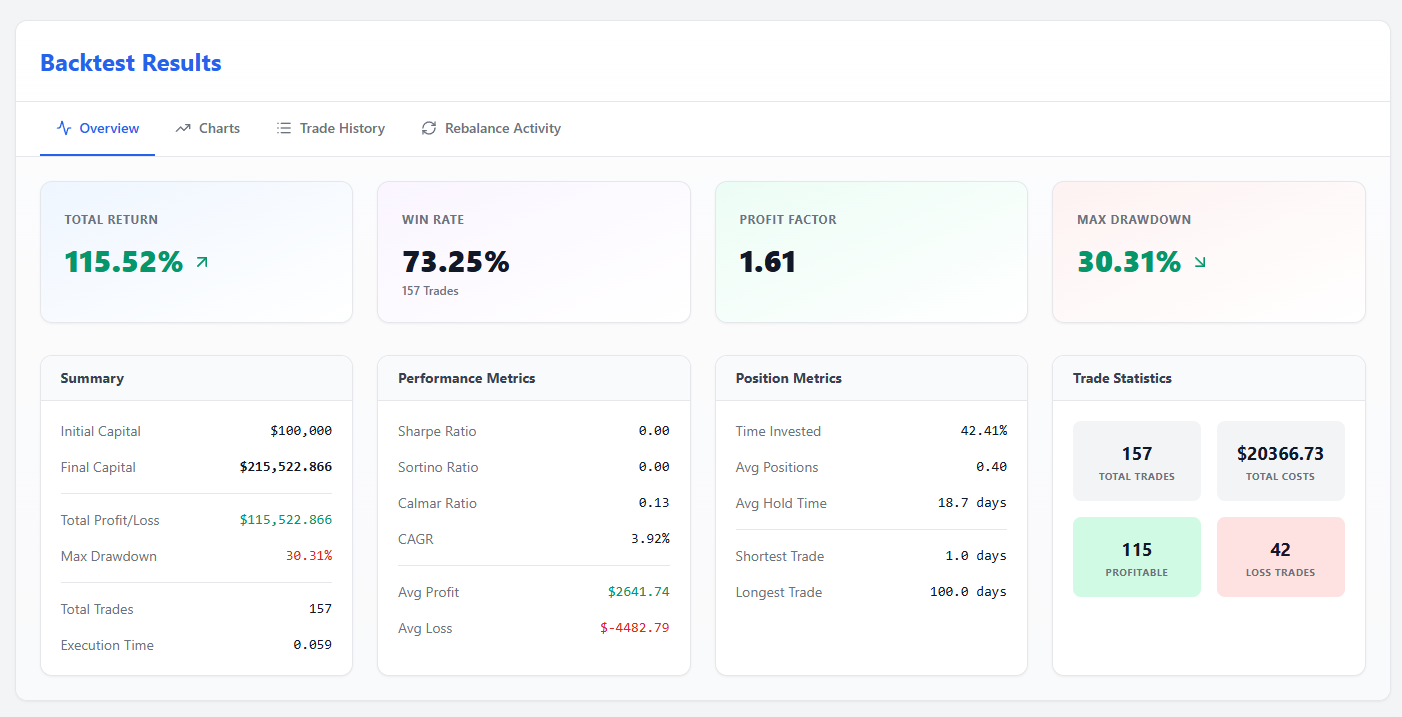Click the $20366.73 Total Costs tile
The height and width of the screenshot is (717, 1402).
coord(1281,461)
